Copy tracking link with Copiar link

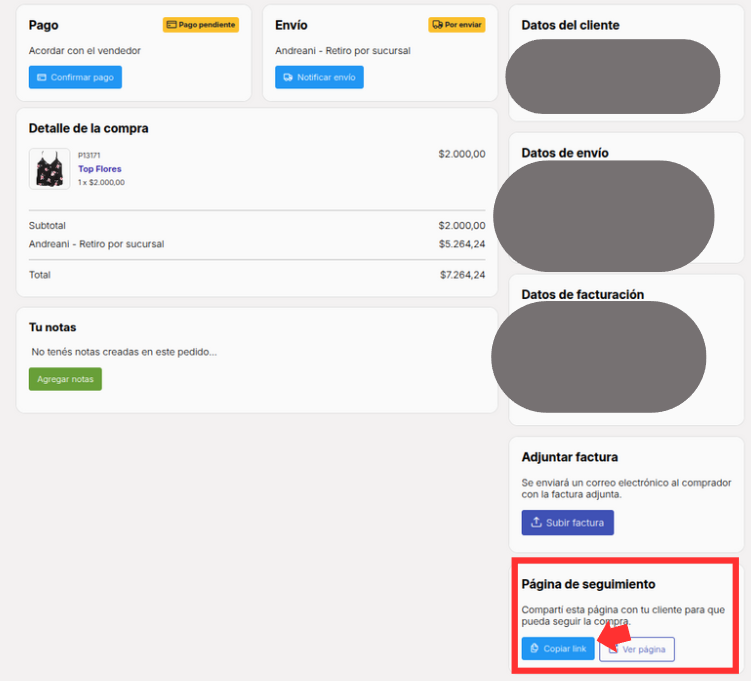558,648
